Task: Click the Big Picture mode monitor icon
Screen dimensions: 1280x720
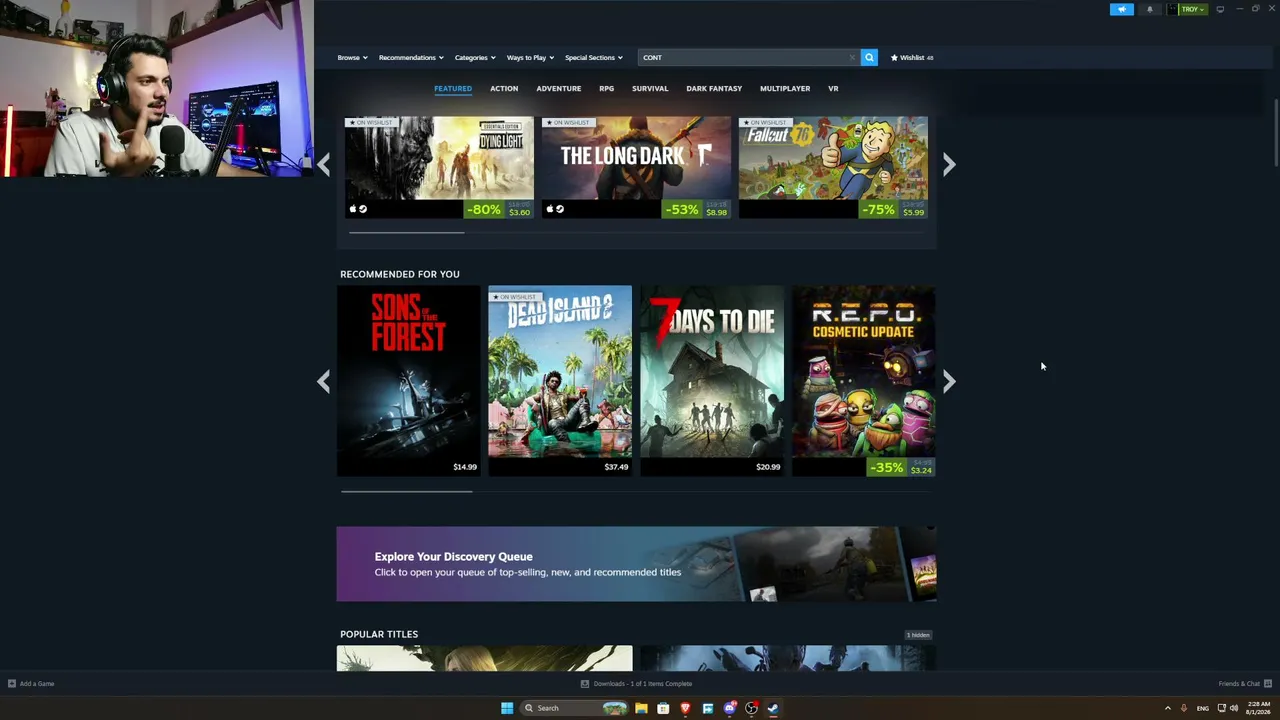Action: pos(1220,9)
